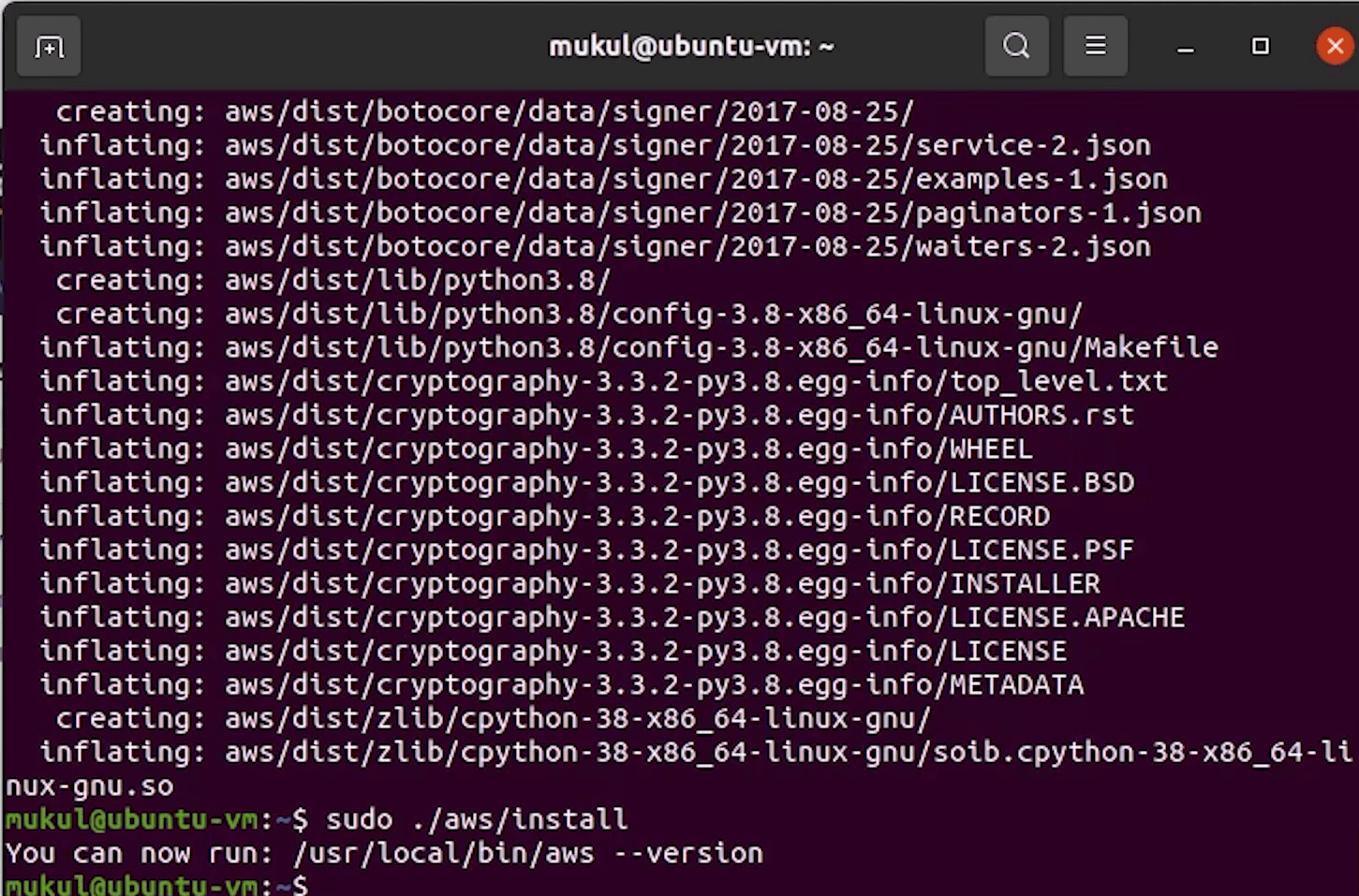Click the 'sudo ./aws/install' command text
Viewport: 1359px width, 896px height.
click(476, 819)
